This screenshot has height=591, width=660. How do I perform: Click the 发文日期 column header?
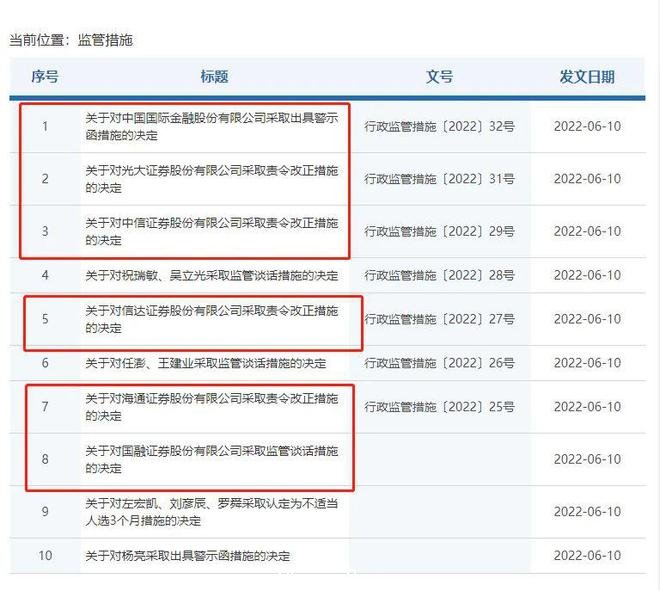[587, 77]
